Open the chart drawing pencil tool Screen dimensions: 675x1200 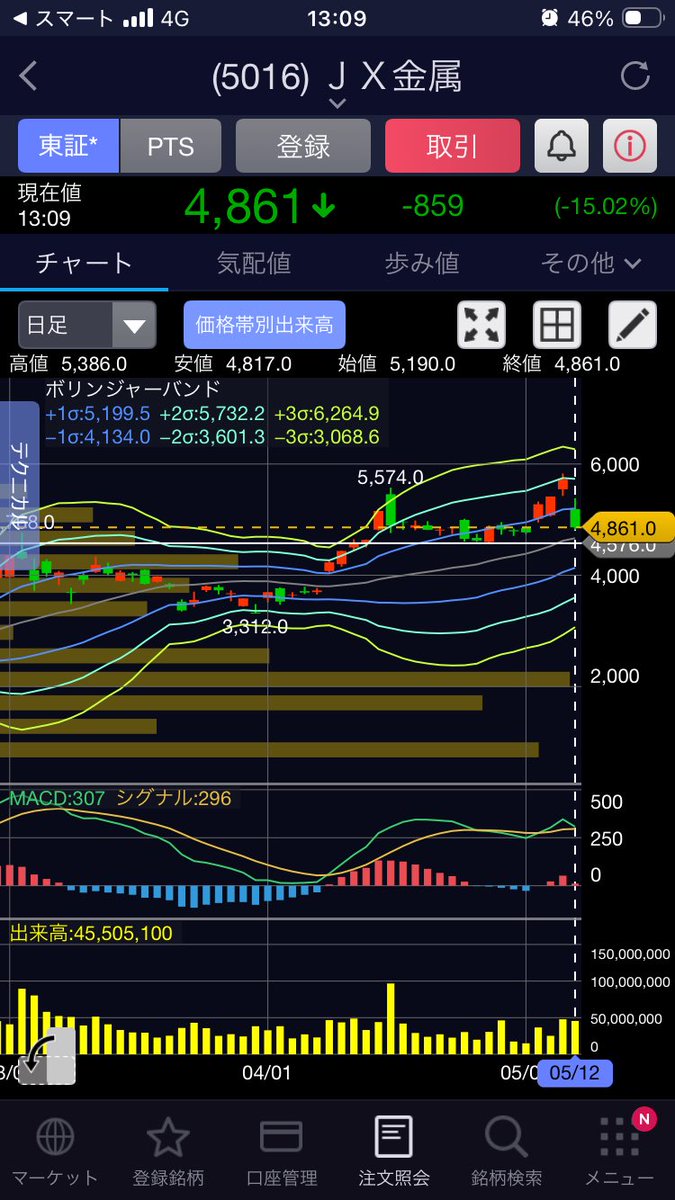click(x=633, y=325)
